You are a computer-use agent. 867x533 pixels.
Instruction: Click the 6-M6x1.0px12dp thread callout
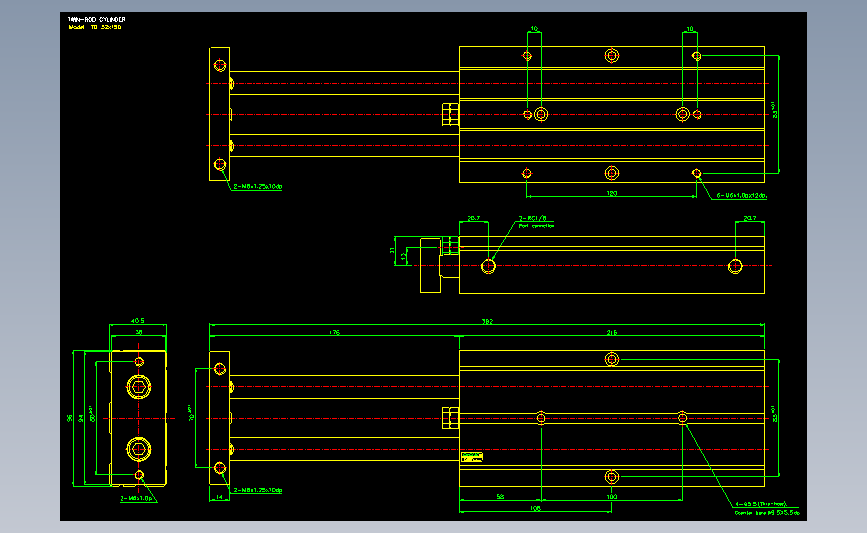tap(741, 195)
